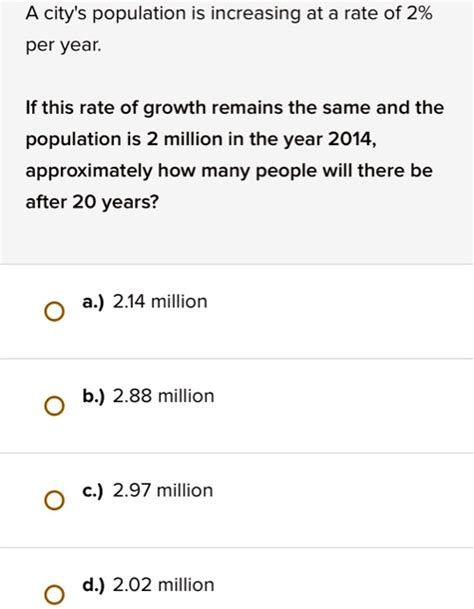Viewport: 474px width, 609px height.
Task: Click the "approximately how many people" line
Action: (229, 171)
